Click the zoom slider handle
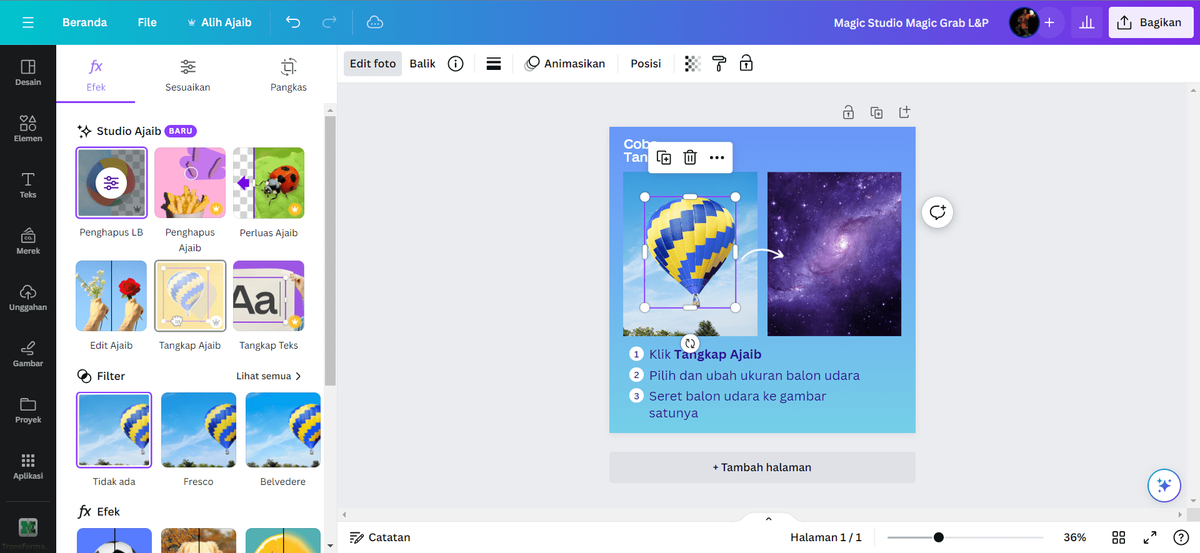This screenshot has width=1200, height=553. (938, 537)
